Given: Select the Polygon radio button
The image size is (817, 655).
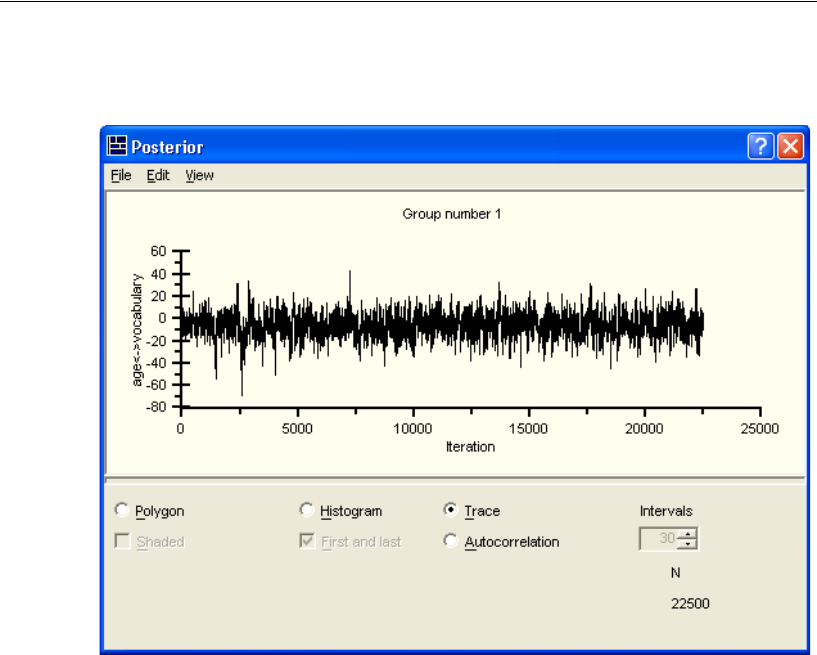Looking at the screenshot, I should [x=122, y=510].
